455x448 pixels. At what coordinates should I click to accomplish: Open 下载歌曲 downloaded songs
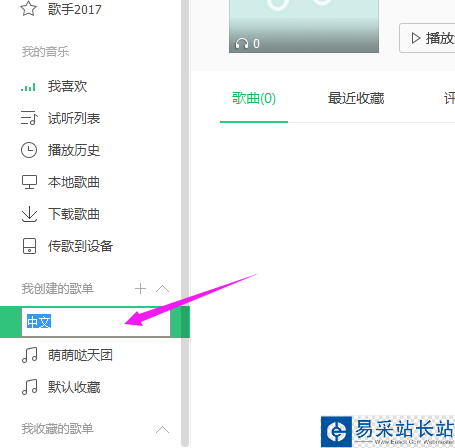74,214
